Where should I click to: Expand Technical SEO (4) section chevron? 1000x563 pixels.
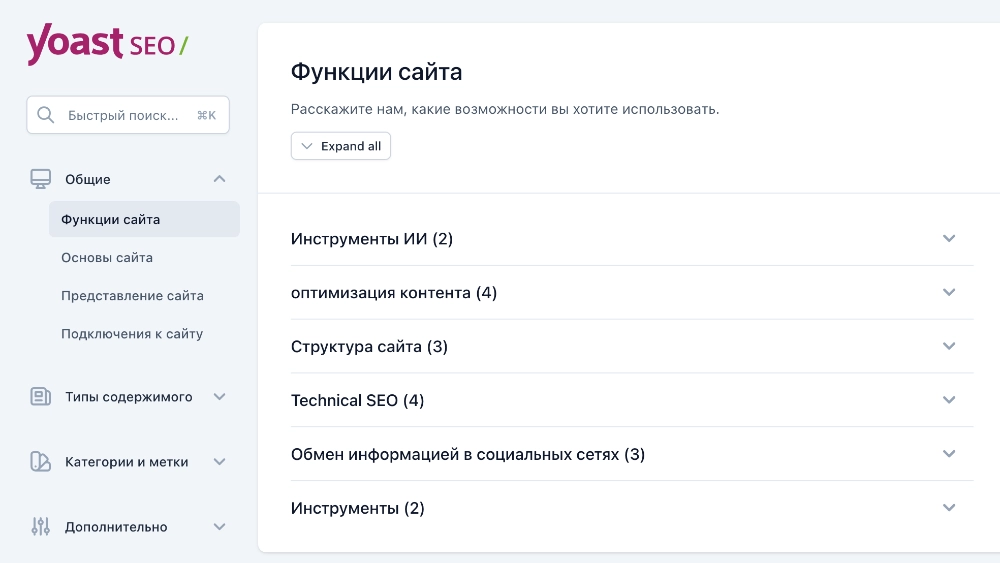click(949, 400)
